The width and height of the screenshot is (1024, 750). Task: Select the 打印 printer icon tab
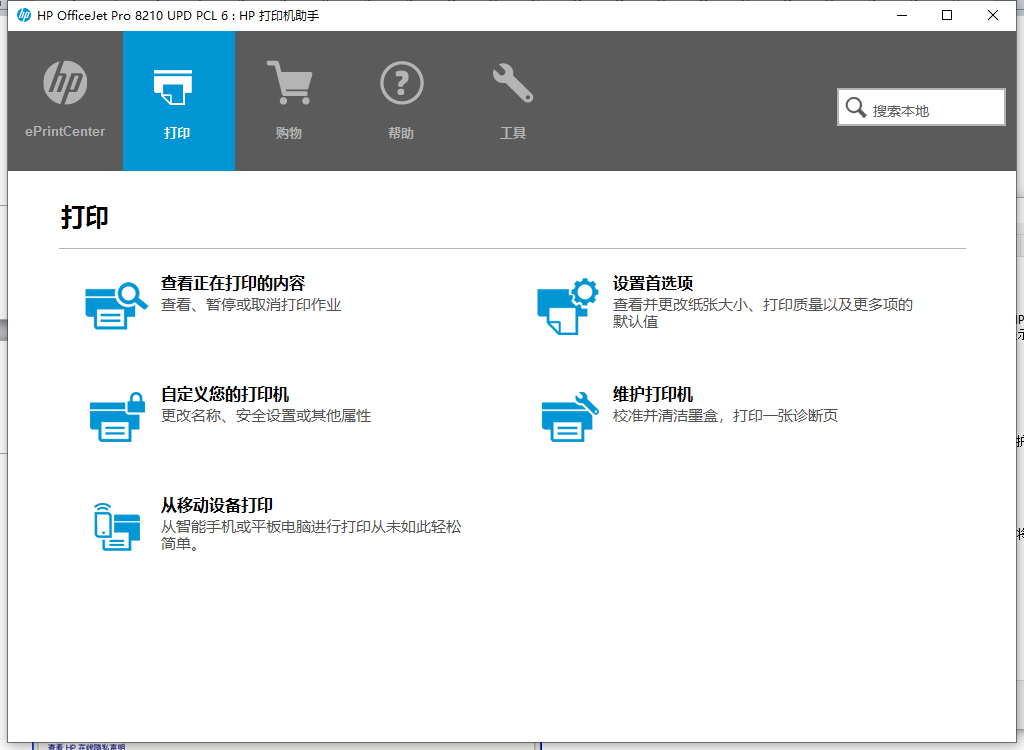tap(173, 87)
